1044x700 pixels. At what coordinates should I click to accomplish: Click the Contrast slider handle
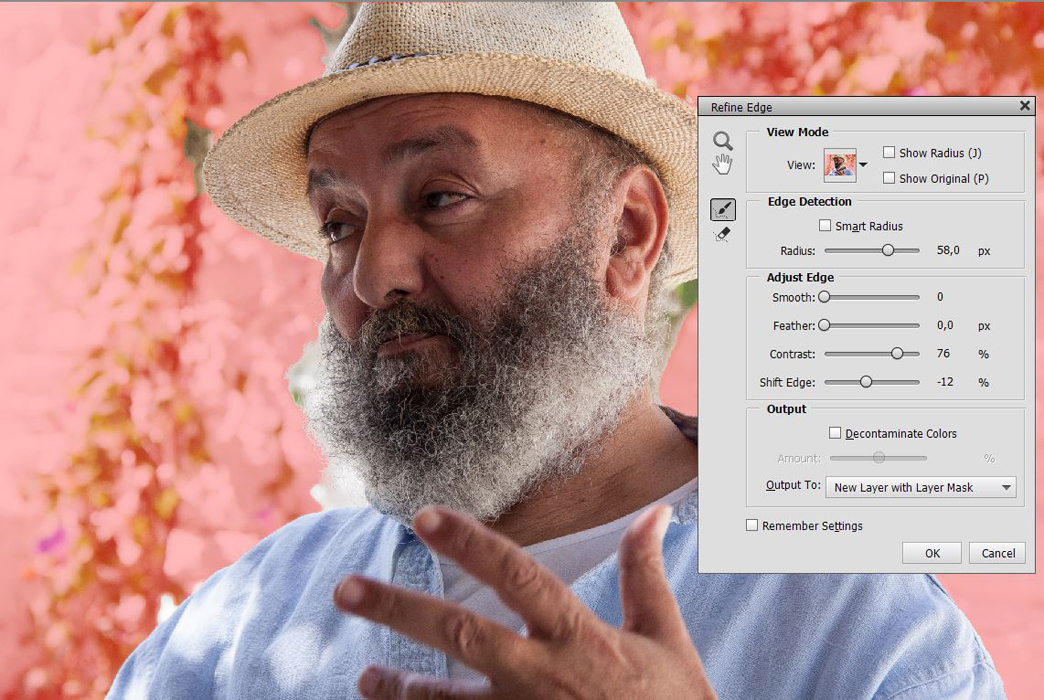point(898,354)
